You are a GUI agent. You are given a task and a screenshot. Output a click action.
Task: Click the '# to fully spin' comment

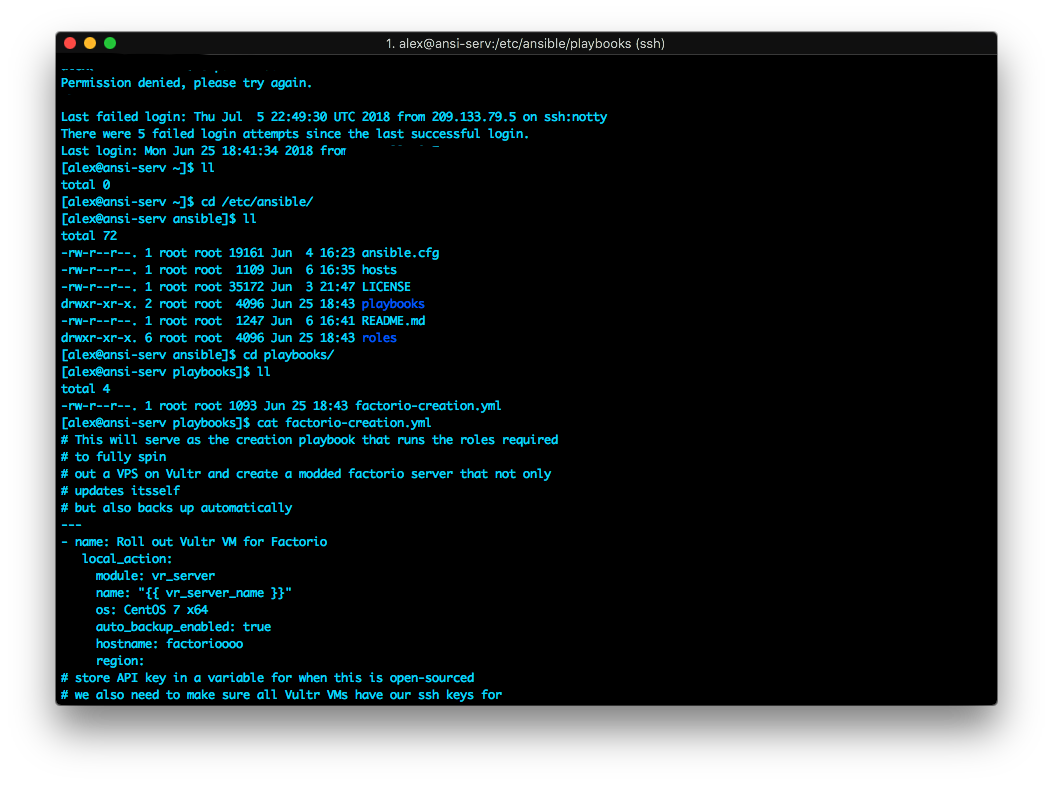point(113,457)
